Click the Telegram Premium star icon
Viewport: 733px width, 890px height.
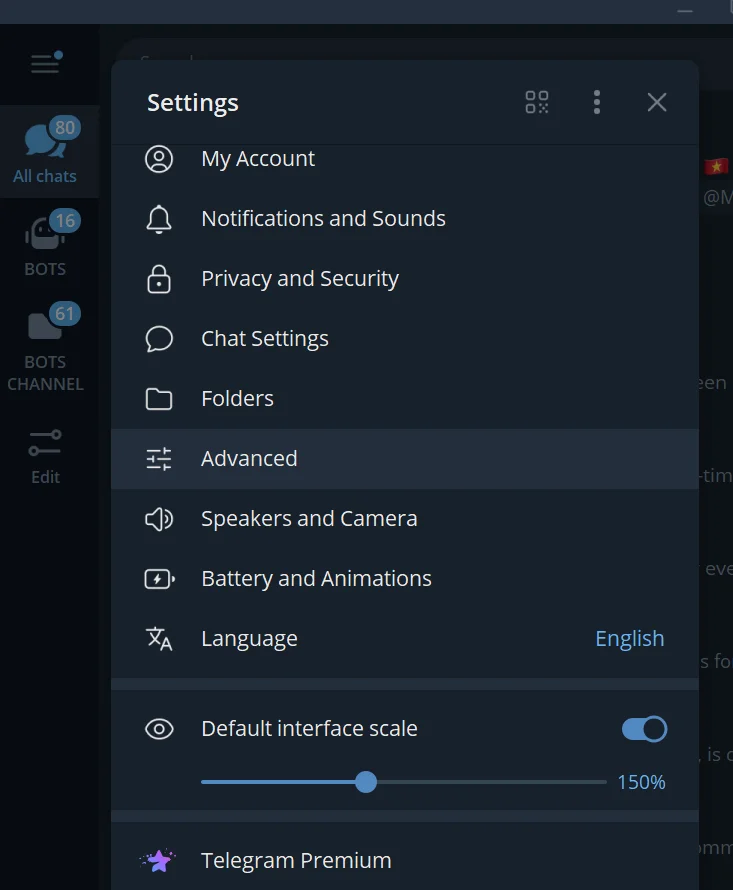tap(158, 861)
